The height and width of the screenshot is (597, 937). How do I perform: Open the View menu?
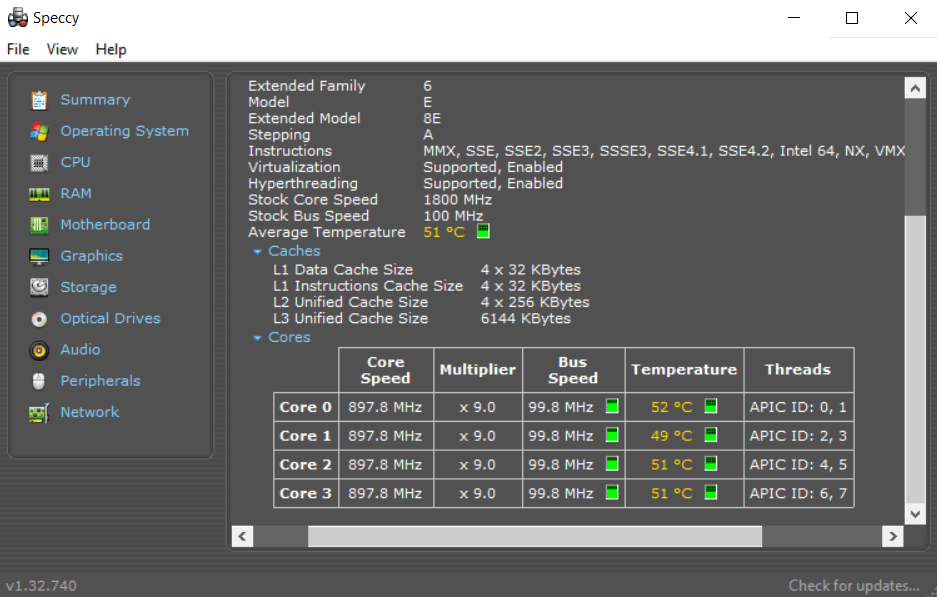62,49
